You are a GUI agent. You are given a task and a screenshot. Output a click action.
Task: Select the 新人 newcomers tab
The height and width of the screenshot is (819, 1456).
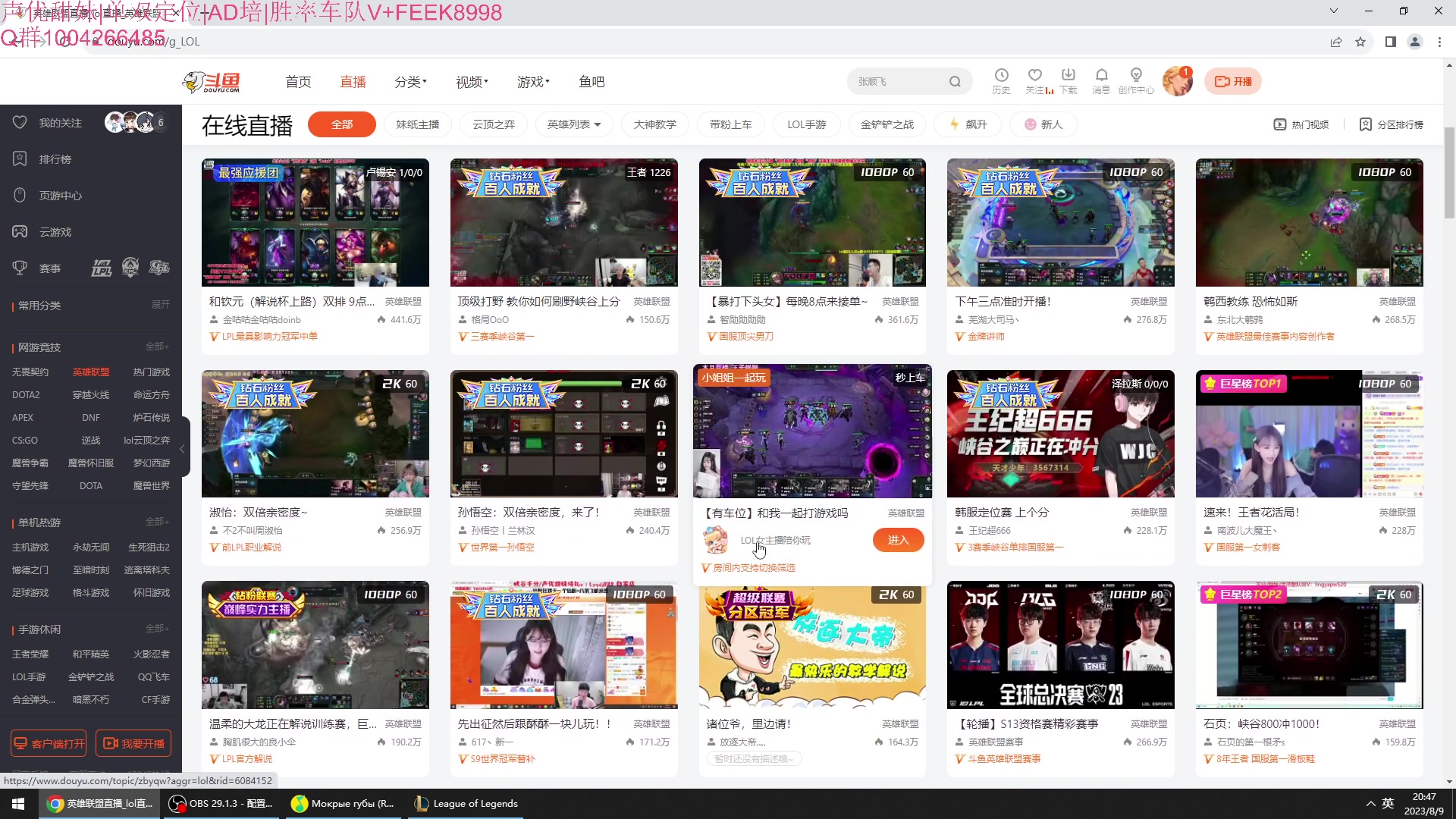[1044, 124]
